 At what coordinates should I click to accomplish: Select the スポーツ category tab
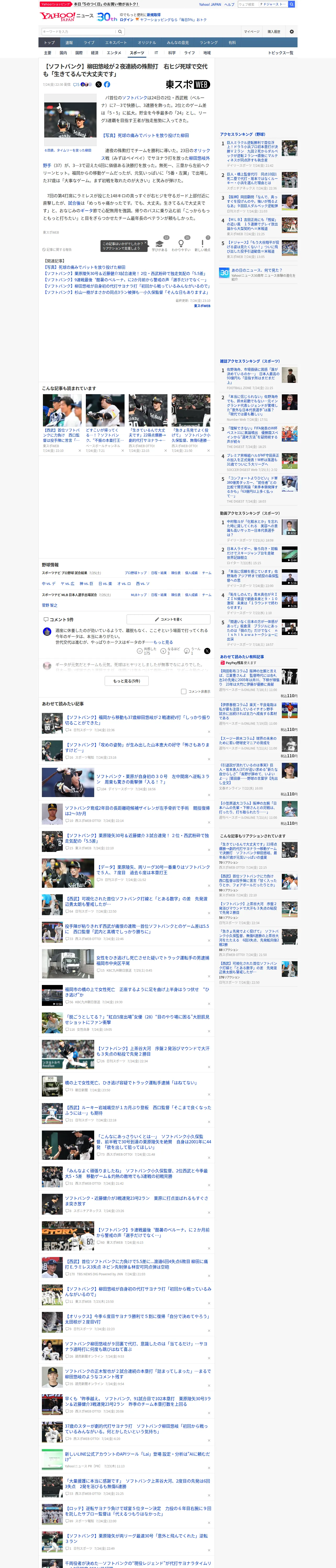point(137,53)
